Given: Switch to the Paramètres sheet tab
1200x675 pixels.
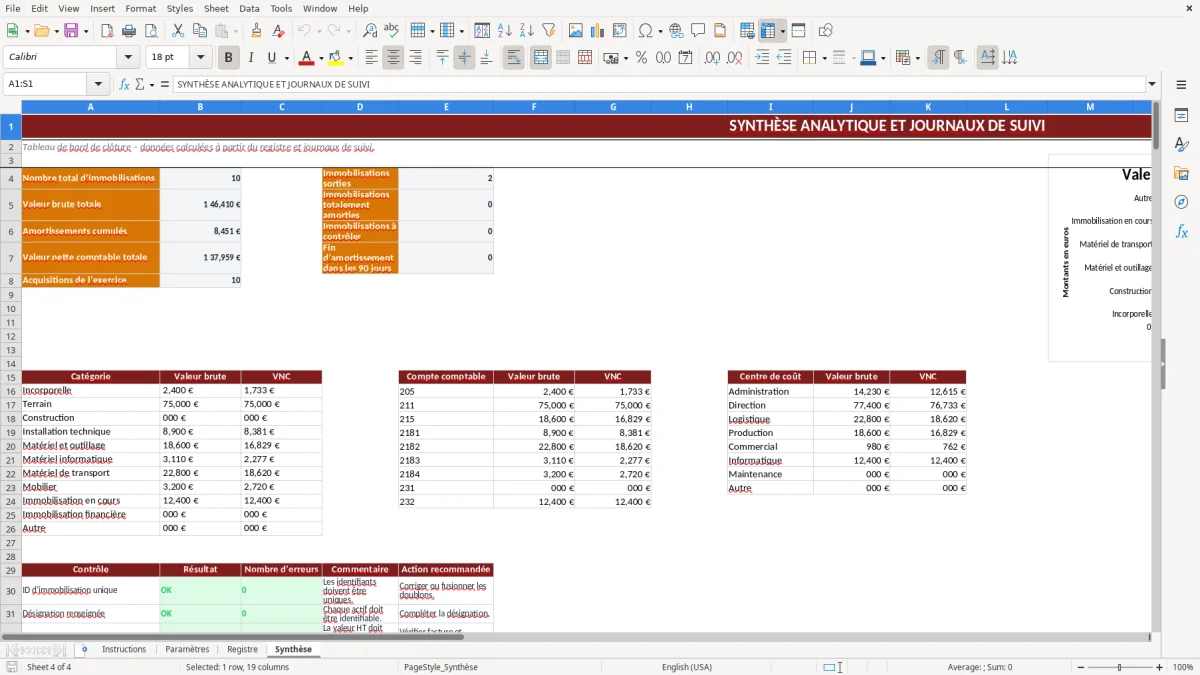Looking at the screenshot, I should coord(187,649).
